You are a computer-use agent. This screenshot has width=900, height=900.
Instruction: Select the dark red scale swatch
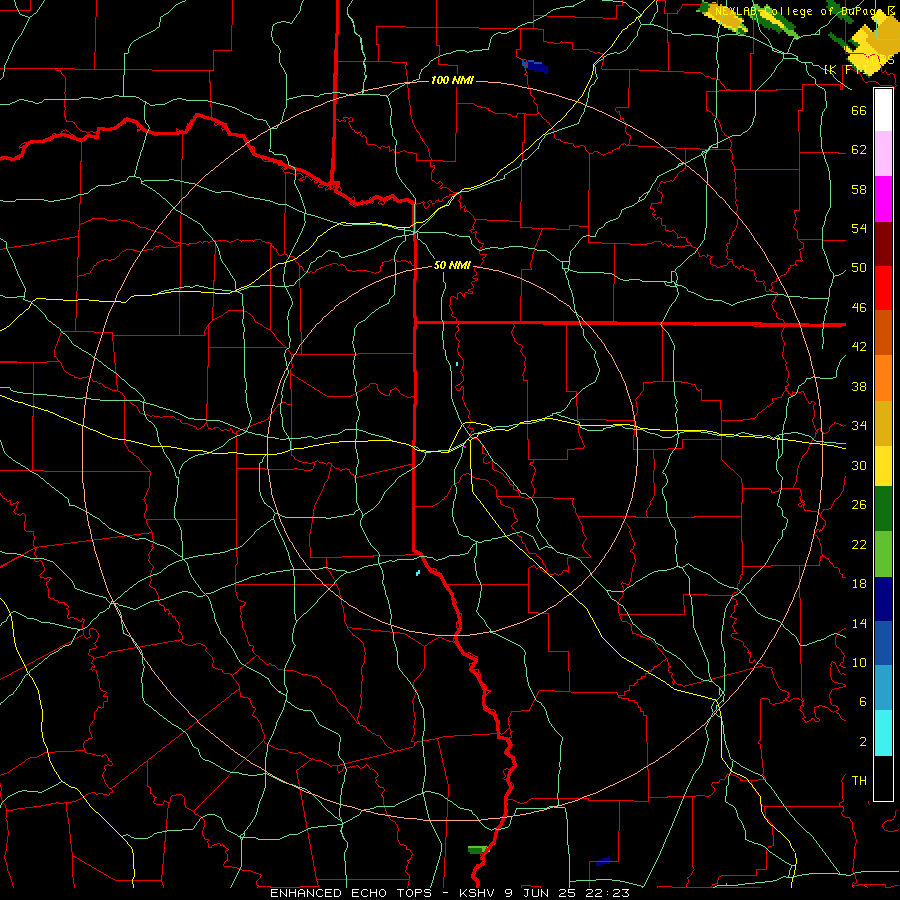[883, 244]
